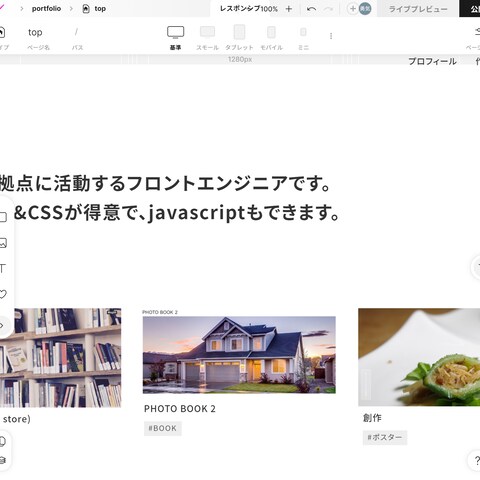
Task: Click the プロフィール nav link
Action: 432,61
